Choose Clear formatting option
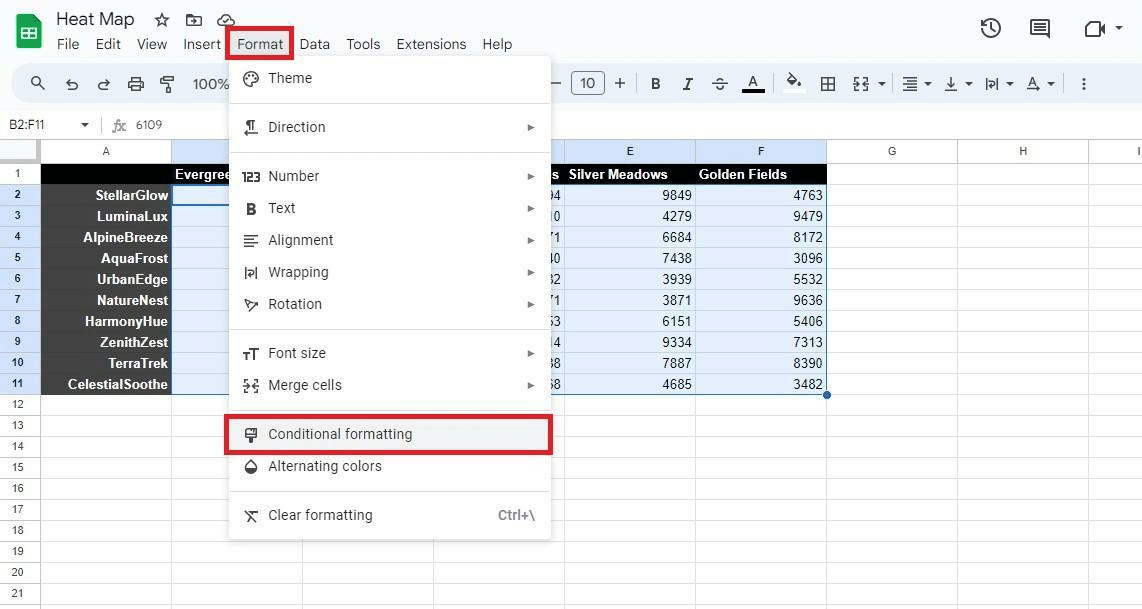This screenshot has height=609, width=1142. point(390,516)
